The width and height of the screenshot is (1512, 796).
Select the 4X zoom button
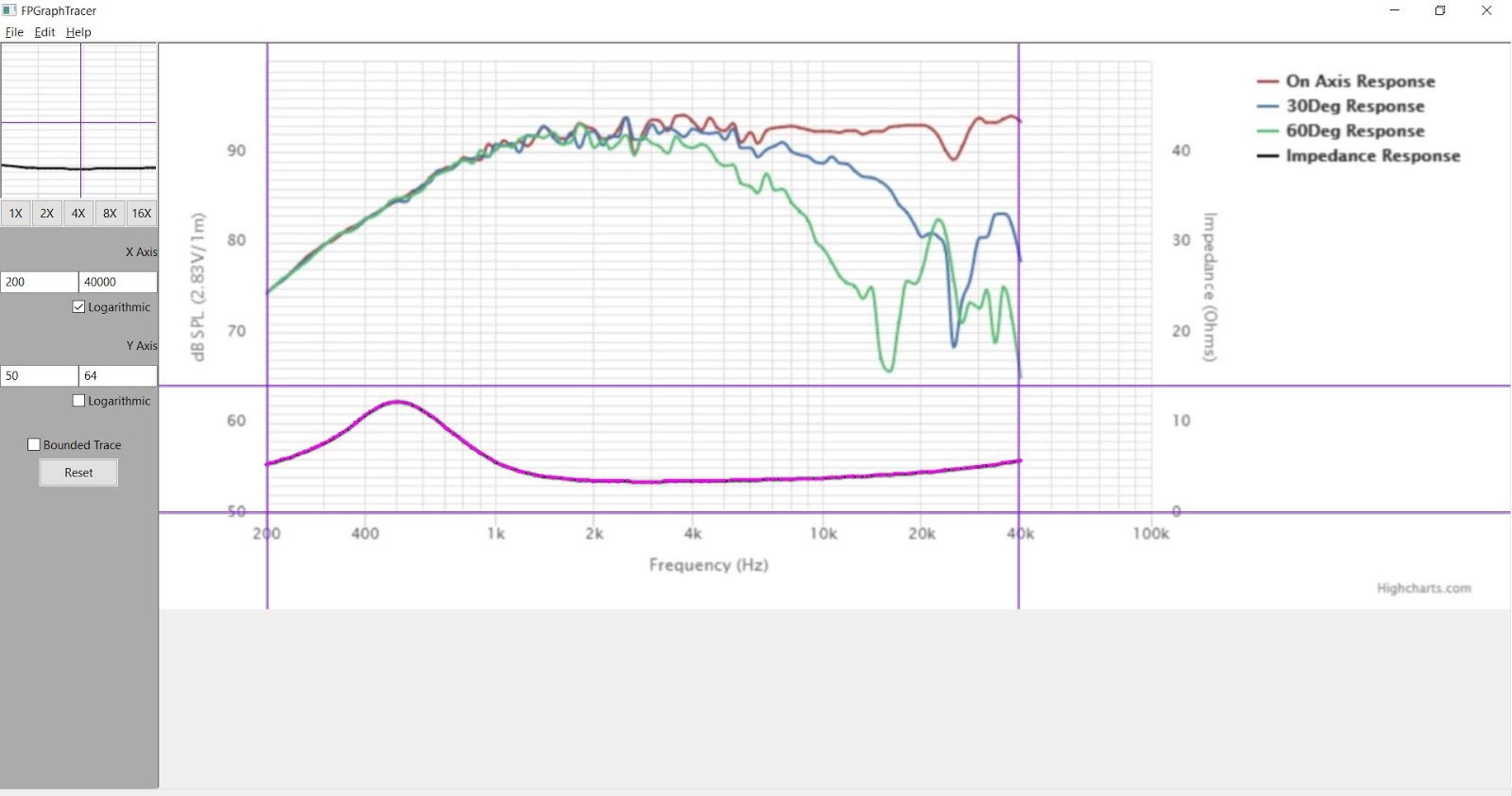[x=78, y=214]
